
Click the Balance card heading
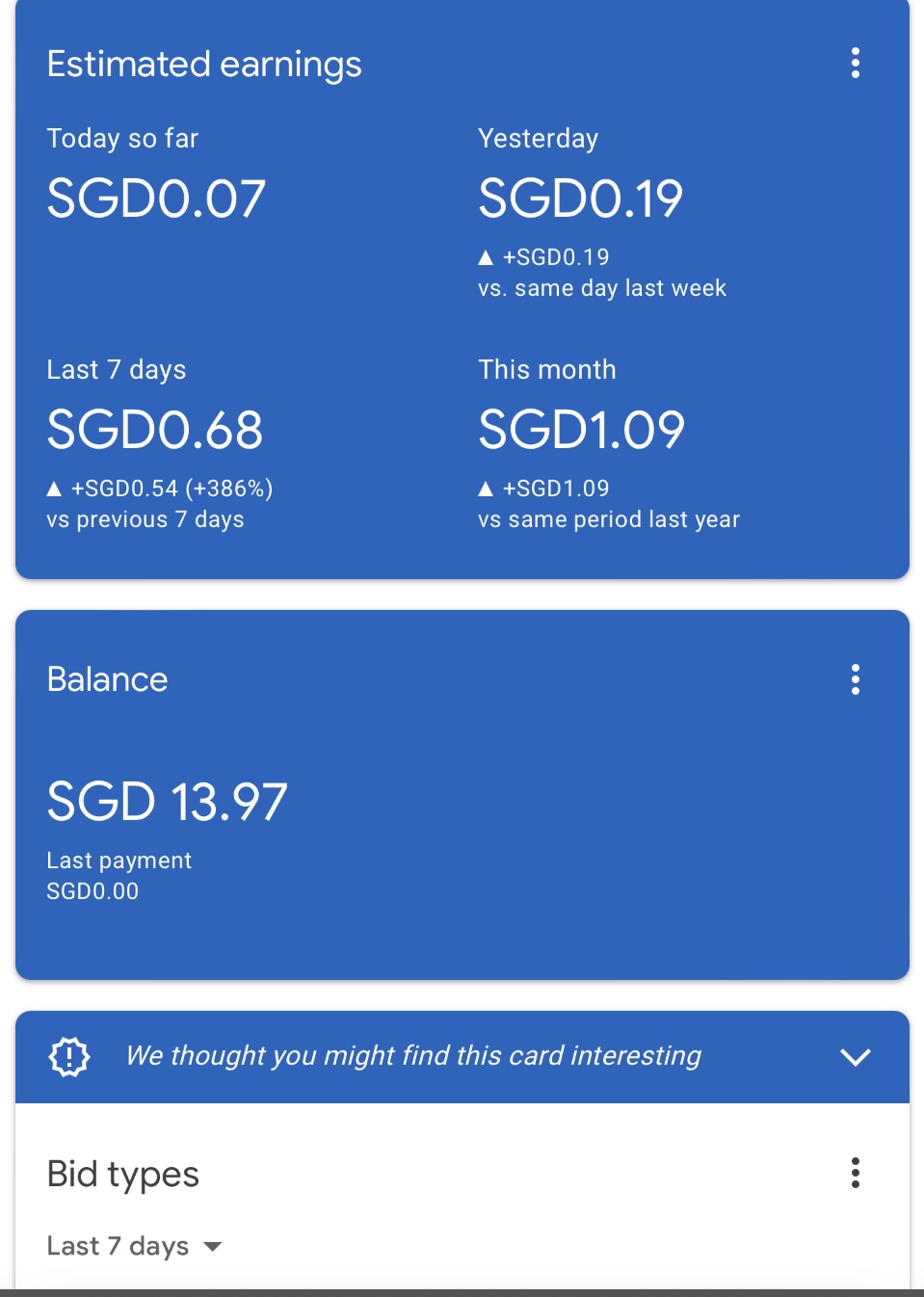tap(107, 679)
